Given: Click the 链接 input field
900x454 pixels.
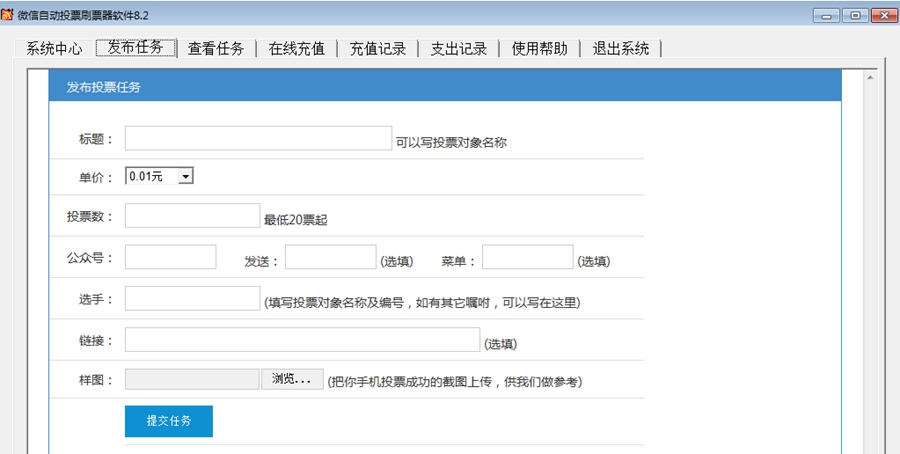Looking at the screenshot, I should tap(302, 339).
